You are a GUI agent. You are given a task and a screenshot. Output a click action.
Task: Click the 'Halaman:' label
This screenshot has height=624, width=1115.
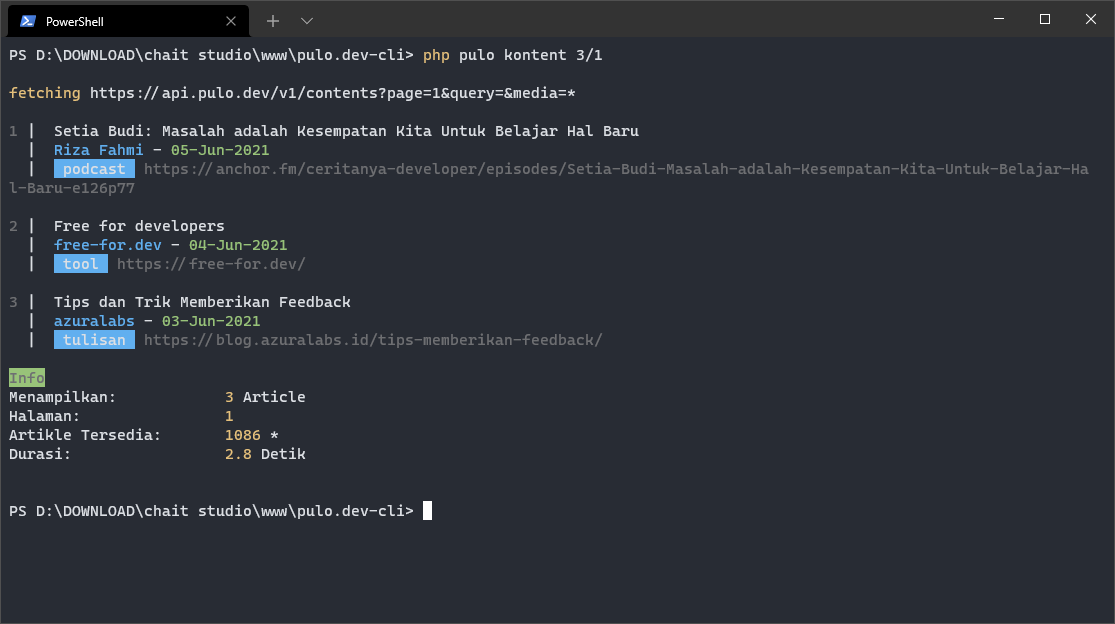[44, 416]
